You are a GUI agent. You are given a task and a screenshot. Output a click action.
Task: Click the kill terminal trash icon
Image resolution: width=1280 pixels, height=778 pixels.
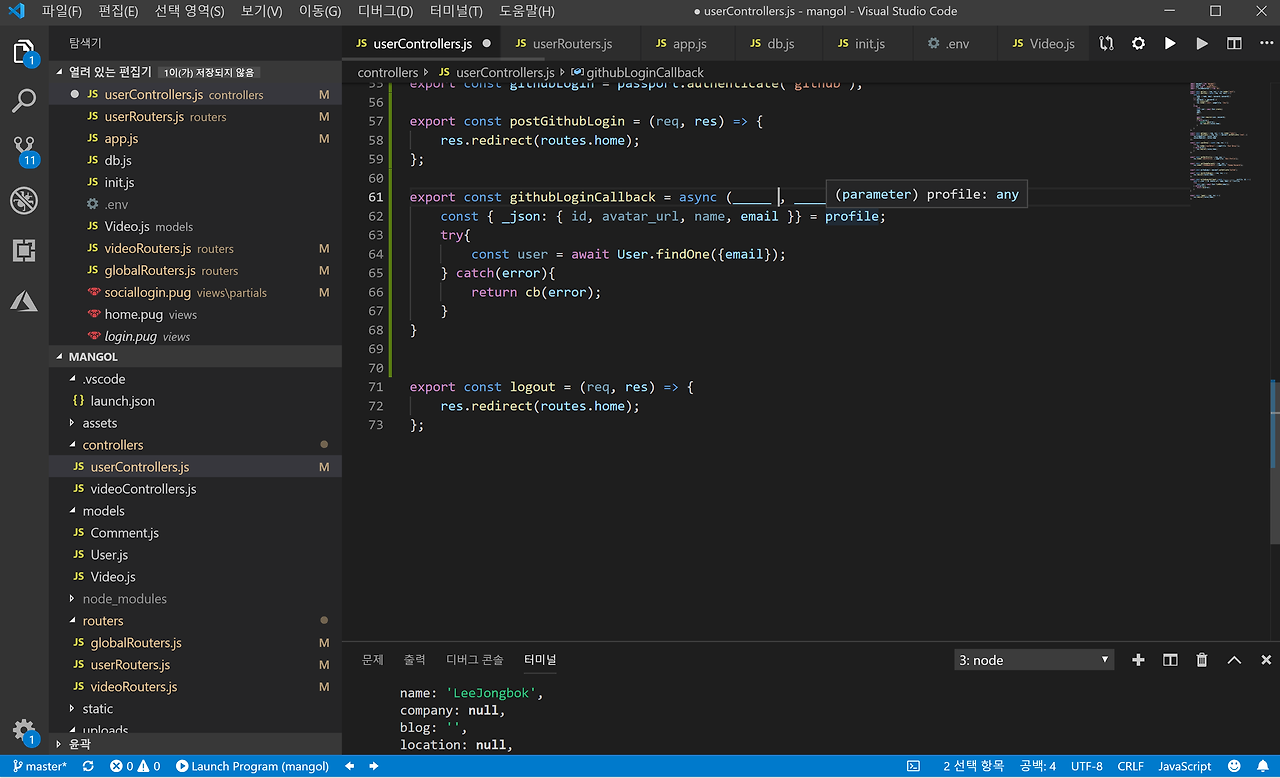1202,660
